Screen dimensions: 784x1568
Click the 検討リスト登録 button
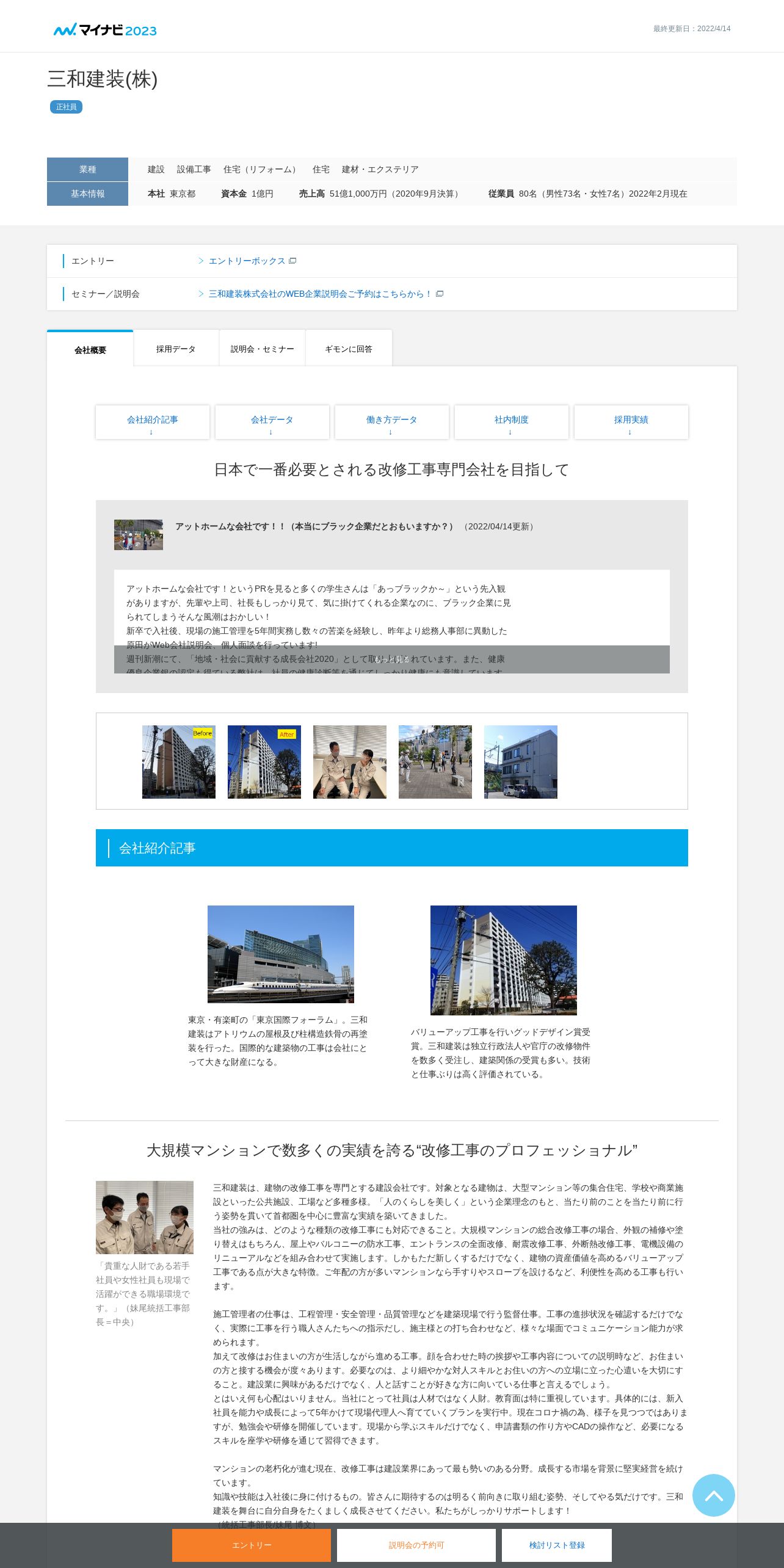pyautogui.click(x=557, y=1545)
